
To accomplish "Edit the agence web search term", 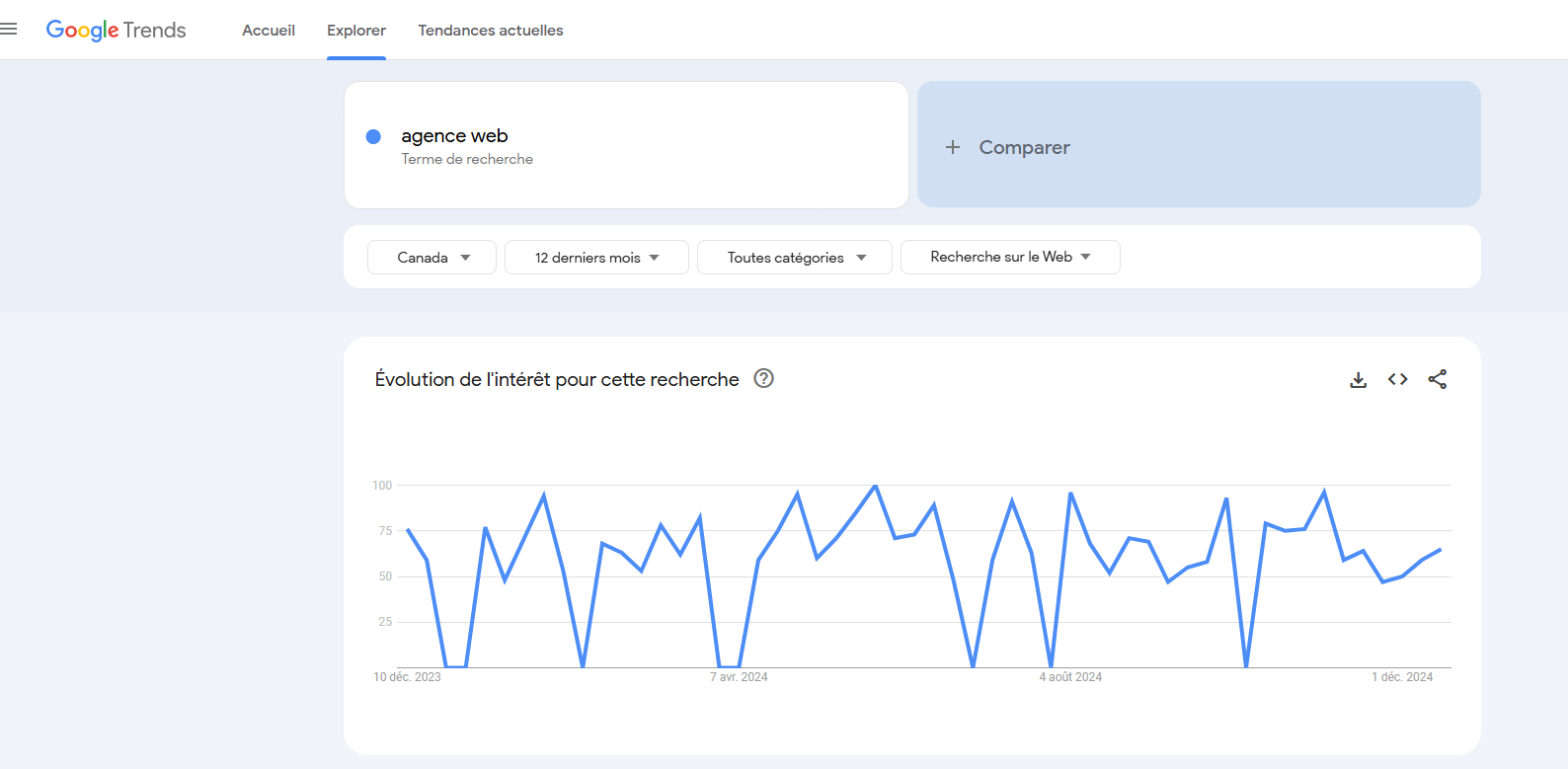I will (x=454, y=136).
